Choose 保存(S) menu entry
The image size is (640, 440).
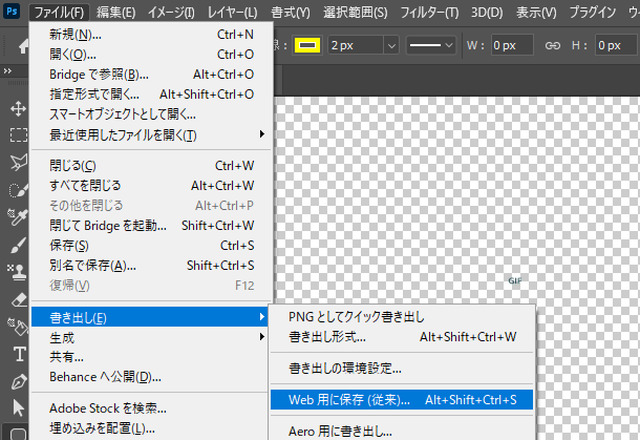151,246
